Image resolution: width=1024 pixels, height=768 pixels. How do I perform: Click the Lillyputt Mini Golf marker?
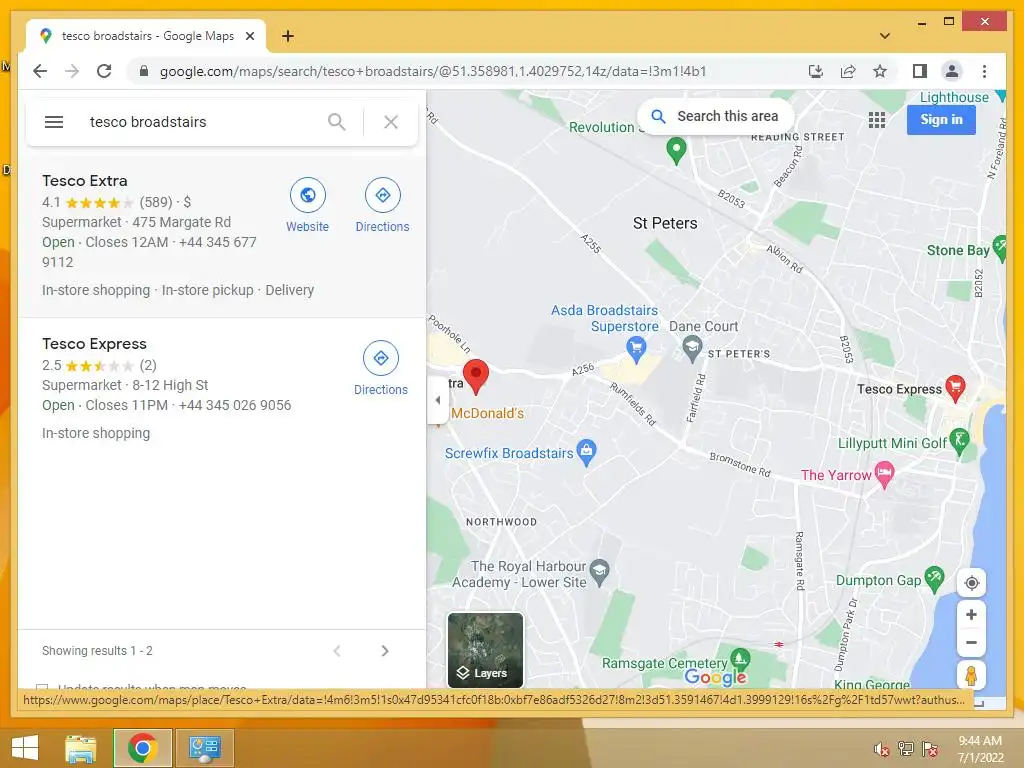(959, 441)
